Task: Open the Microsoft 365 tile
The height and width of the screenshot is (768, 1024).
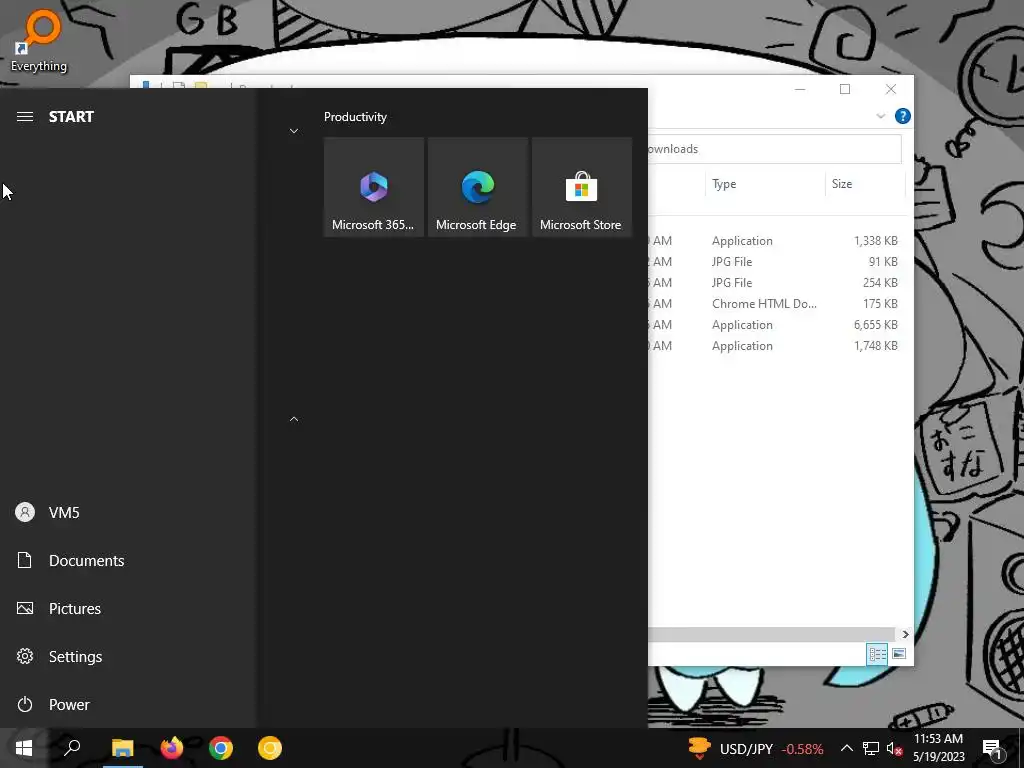Action: pyautogui.click(x=374, y=187)
